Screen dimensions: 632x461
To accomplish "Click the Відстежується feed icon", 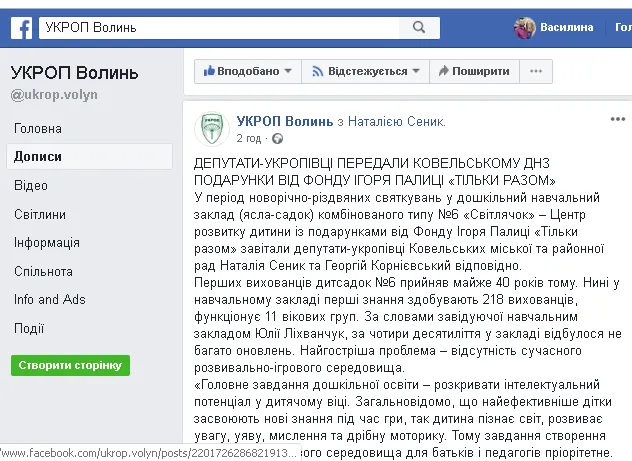I will pyautogui.click(x=318, y=72).
